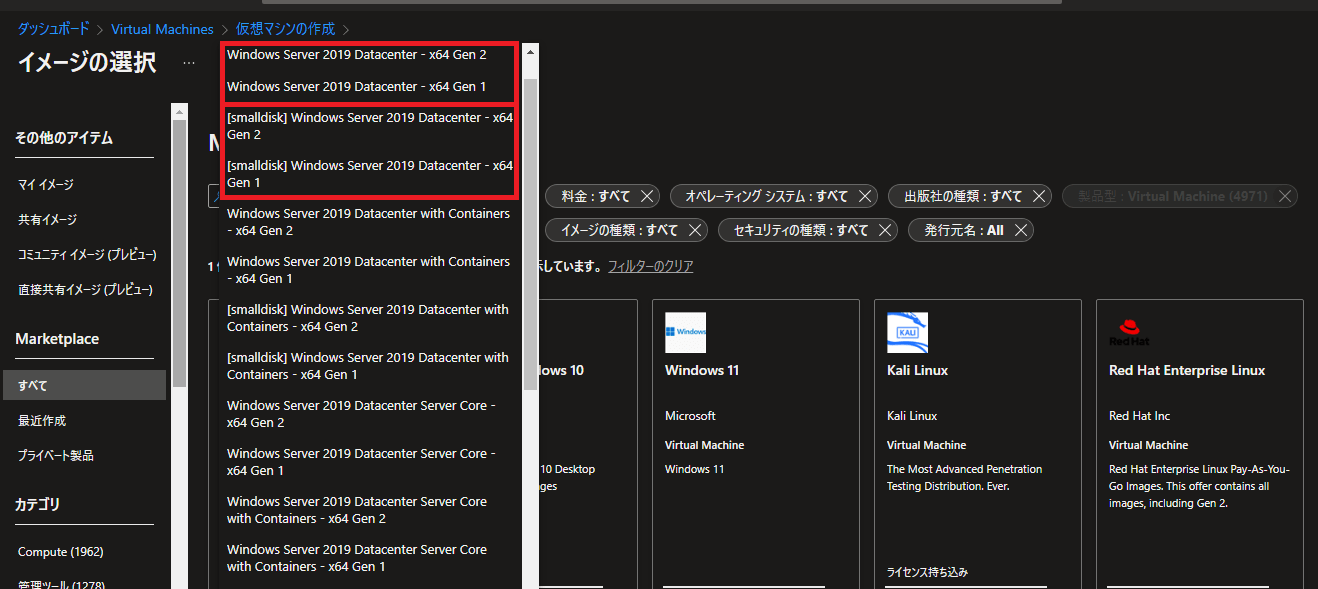Open the イメージの種類 : すべて filter
This screenshot has width=1318, height=589.
[x=619, y=230]
